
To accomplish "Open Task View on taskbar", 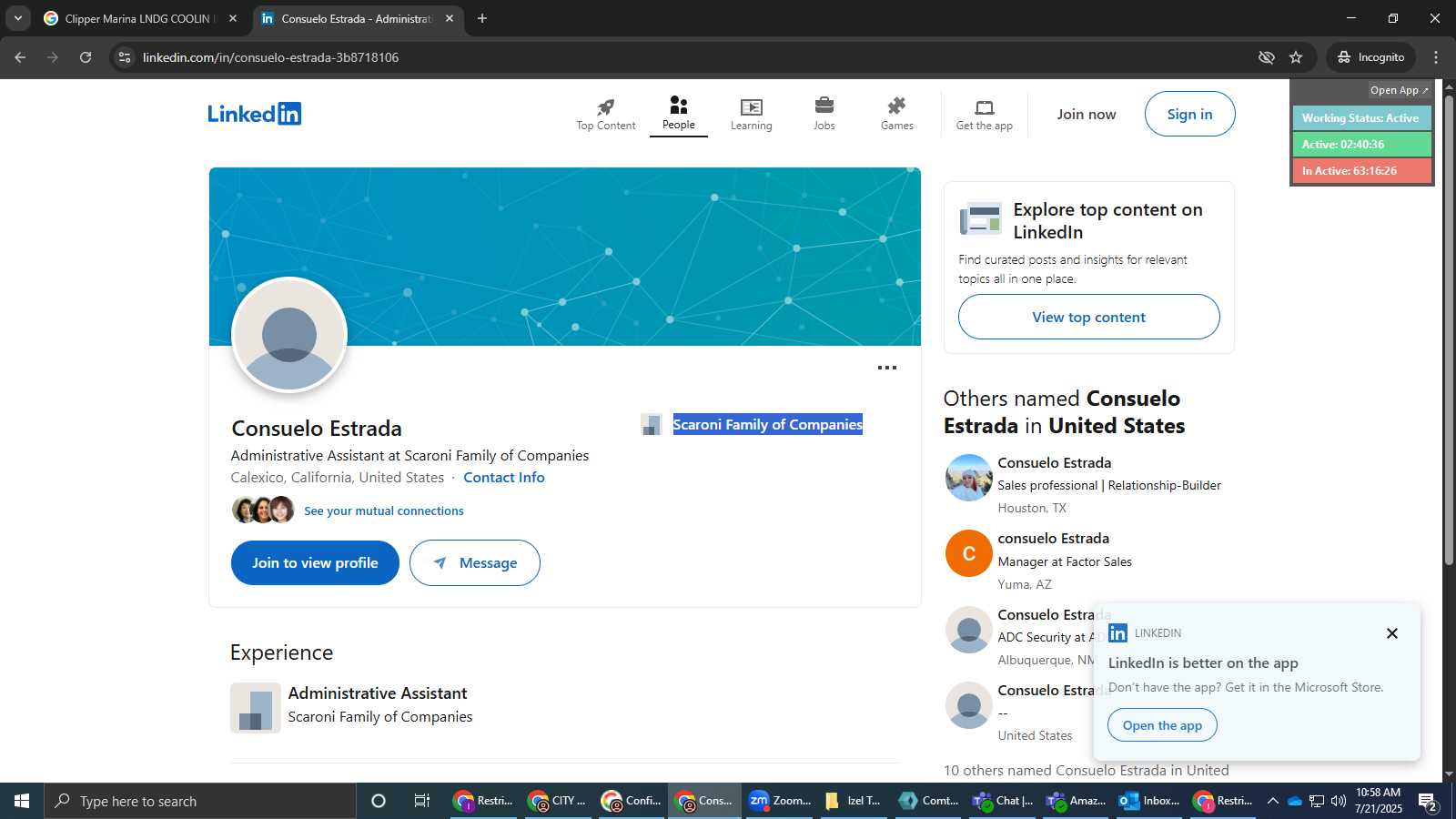I will click(x=422, y=801).
